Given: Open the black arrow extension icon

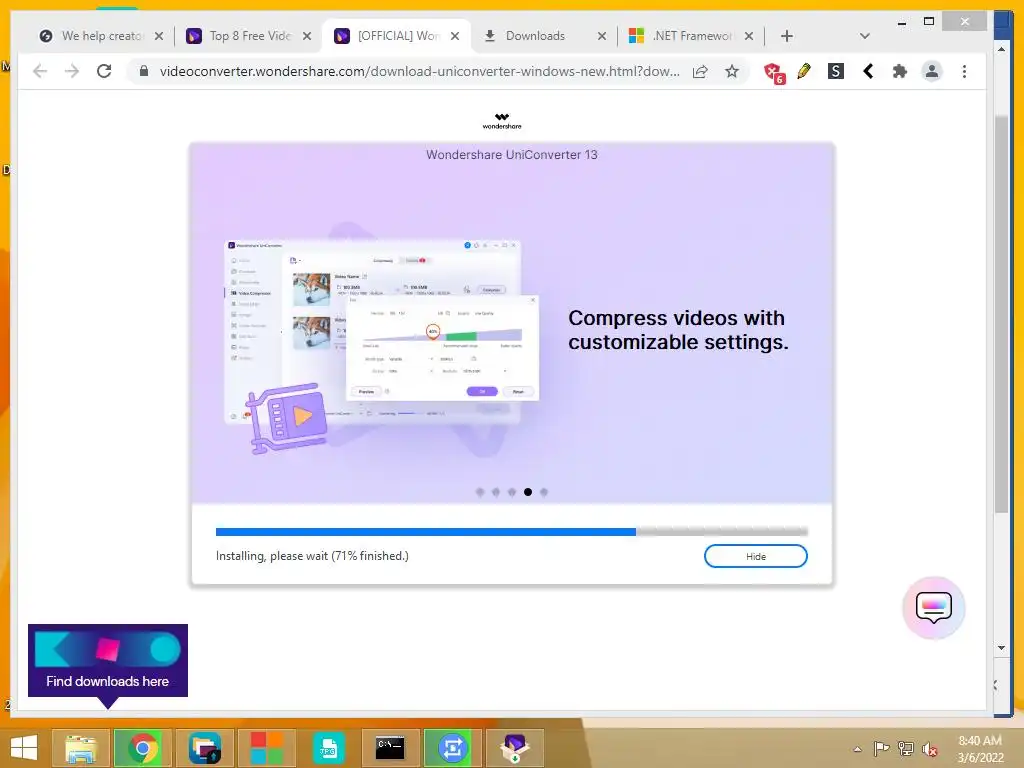Looking at the screenshot, I should tap(868, 71).
